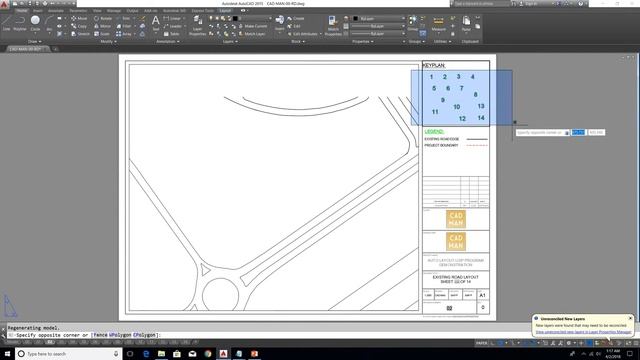The height and width of the screenshot is (360, 640).
Task: Activate the Move command
Action: coord(79,18)
